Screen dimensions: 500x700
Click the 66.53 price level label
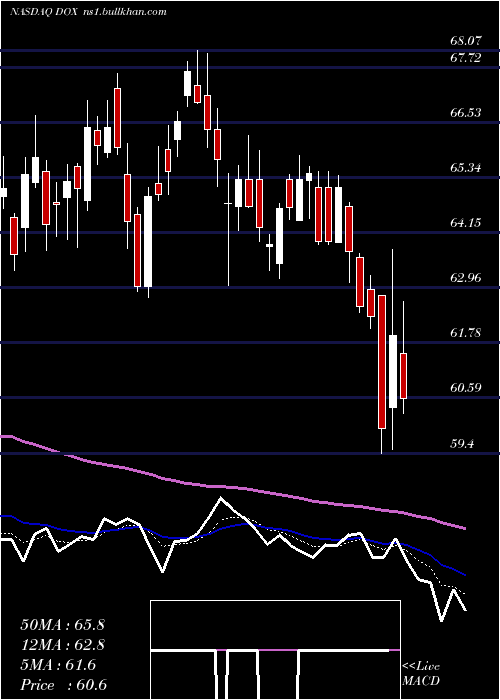click(466, 112)
